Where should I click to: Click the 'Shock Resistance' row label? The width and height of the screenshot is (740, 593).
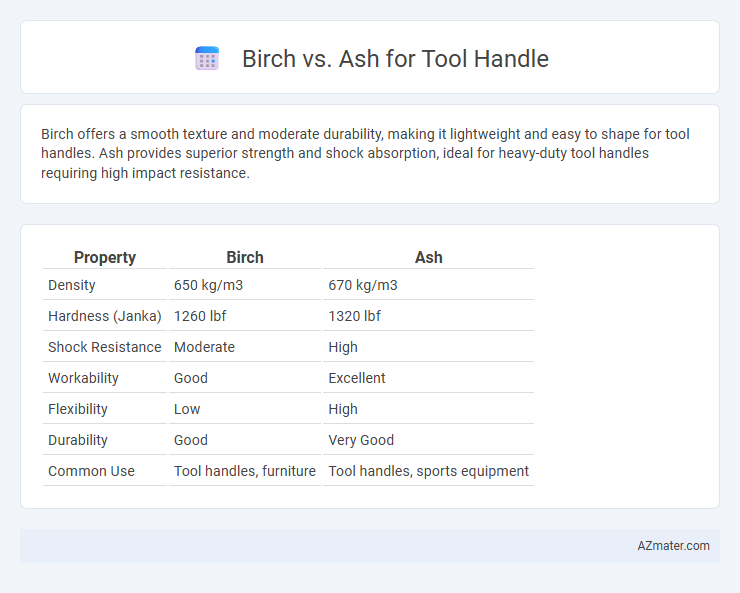(x=105, y=347)
